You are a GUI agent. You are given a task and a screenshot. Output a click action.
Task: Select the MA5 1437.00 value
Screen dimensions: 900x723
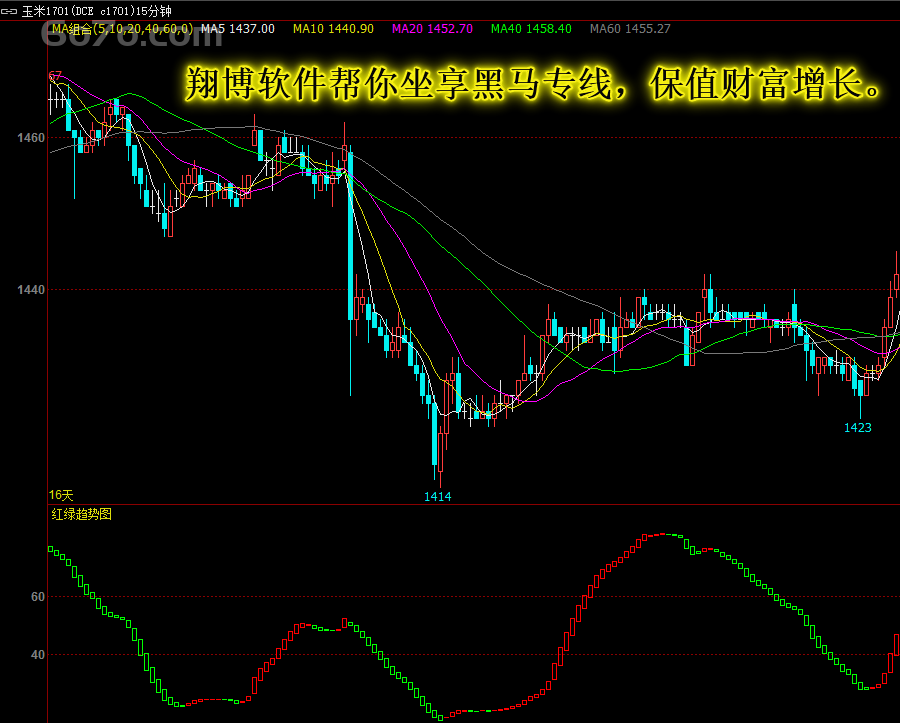238,29
